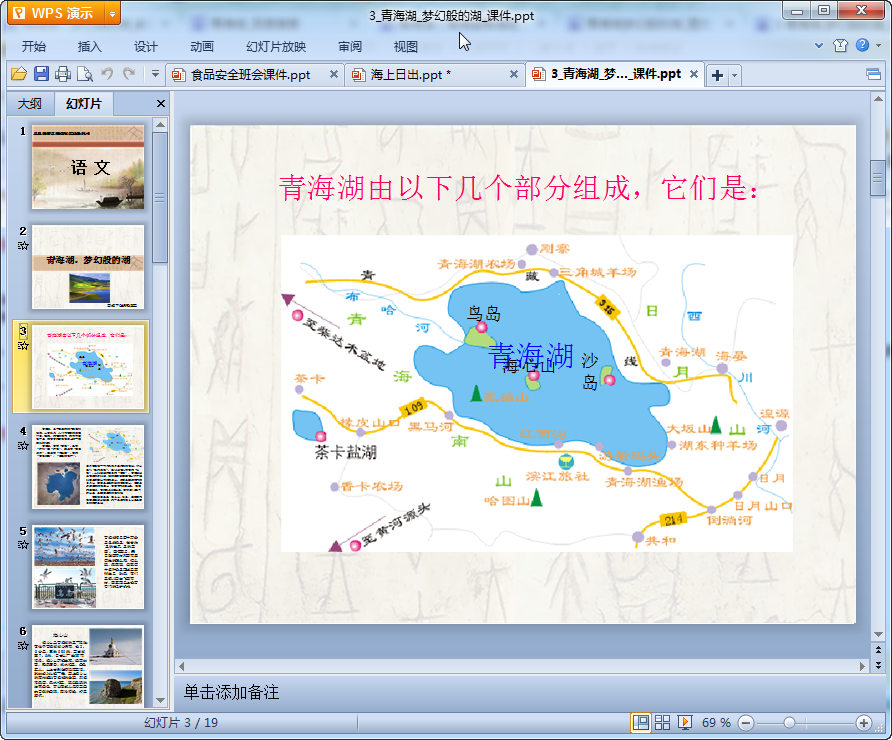Save the presentation with the floppy disk icon

[41, 74]
